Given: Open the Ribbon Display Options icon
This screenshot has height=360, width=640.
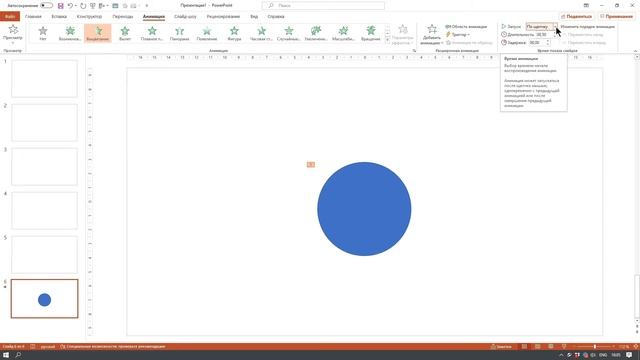Looking at the screenshot, I should coord(586,5).
